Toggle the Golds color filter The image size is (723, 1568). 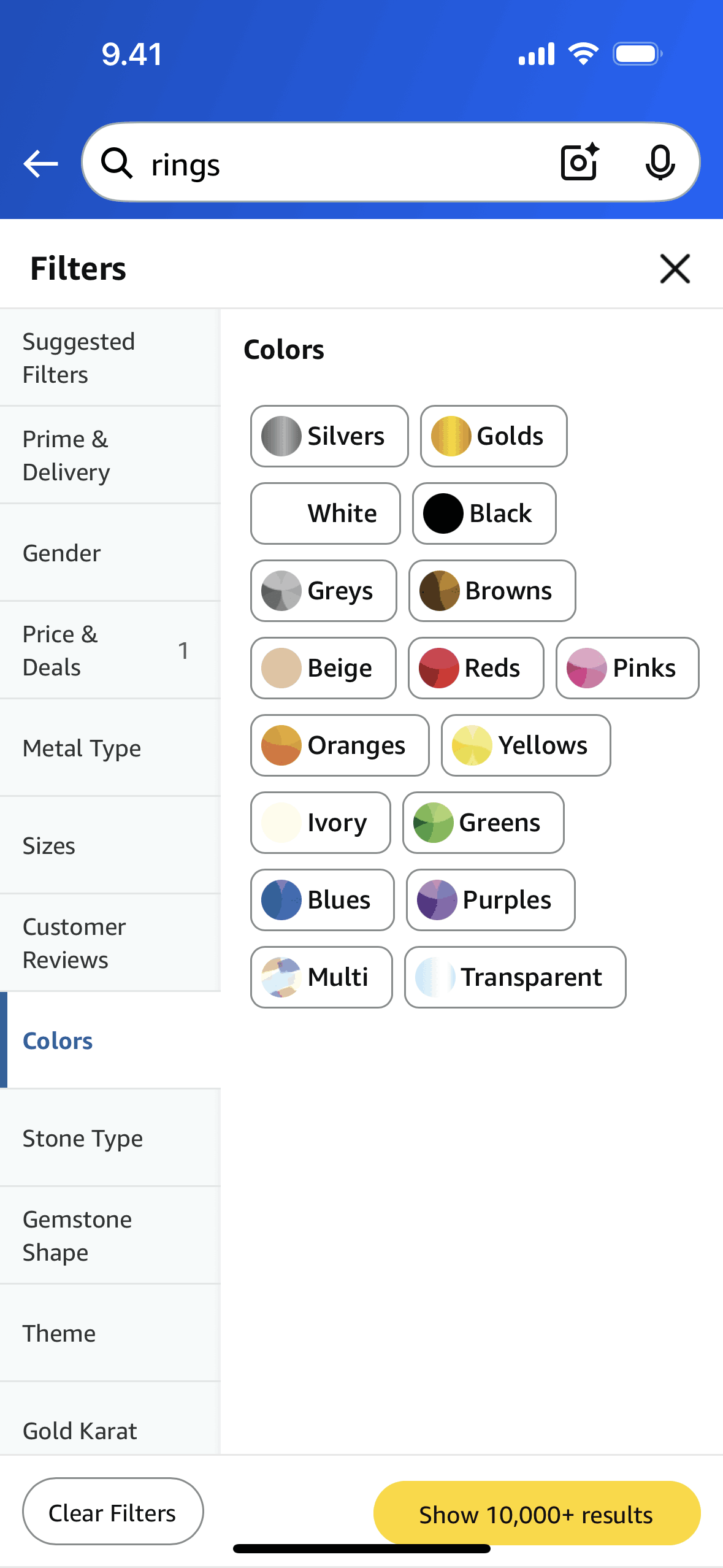coord(493,436)
